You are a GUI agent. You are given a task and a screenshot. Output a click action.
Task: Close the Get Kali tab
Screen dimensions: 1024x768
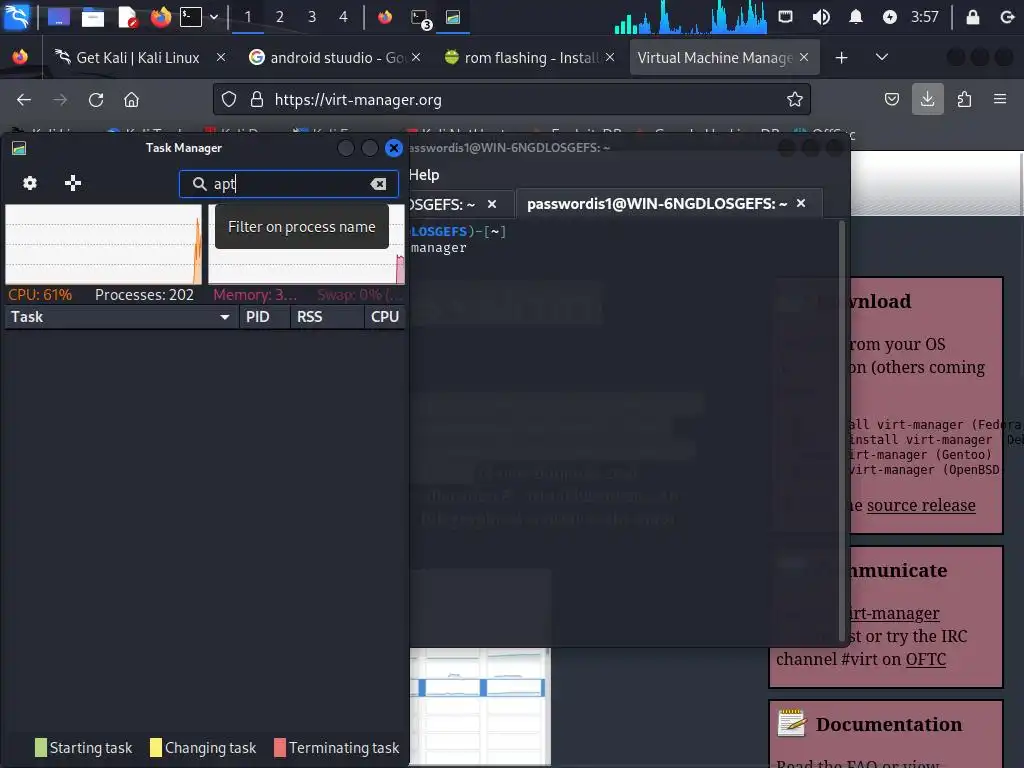point(221,57)
